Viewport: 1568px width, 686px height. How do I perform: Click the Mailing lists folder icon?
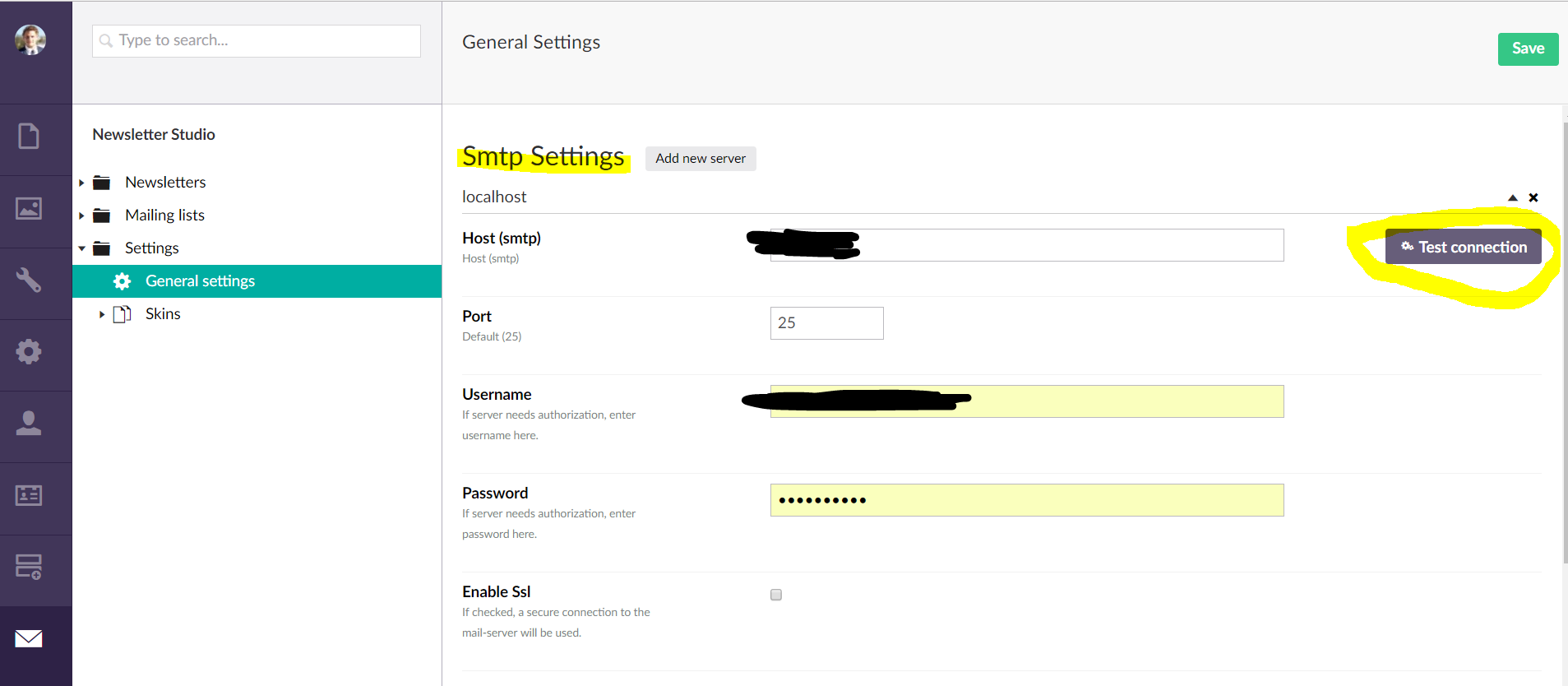click(x=102, y=216)
